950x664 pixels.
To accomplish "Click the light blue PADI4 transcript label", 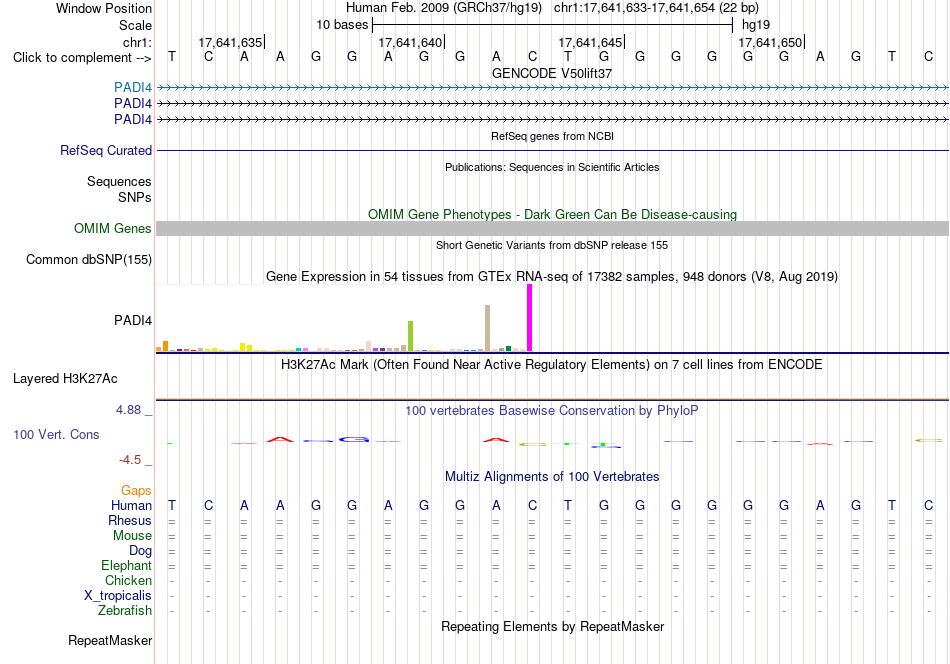I will pos(133,88).
